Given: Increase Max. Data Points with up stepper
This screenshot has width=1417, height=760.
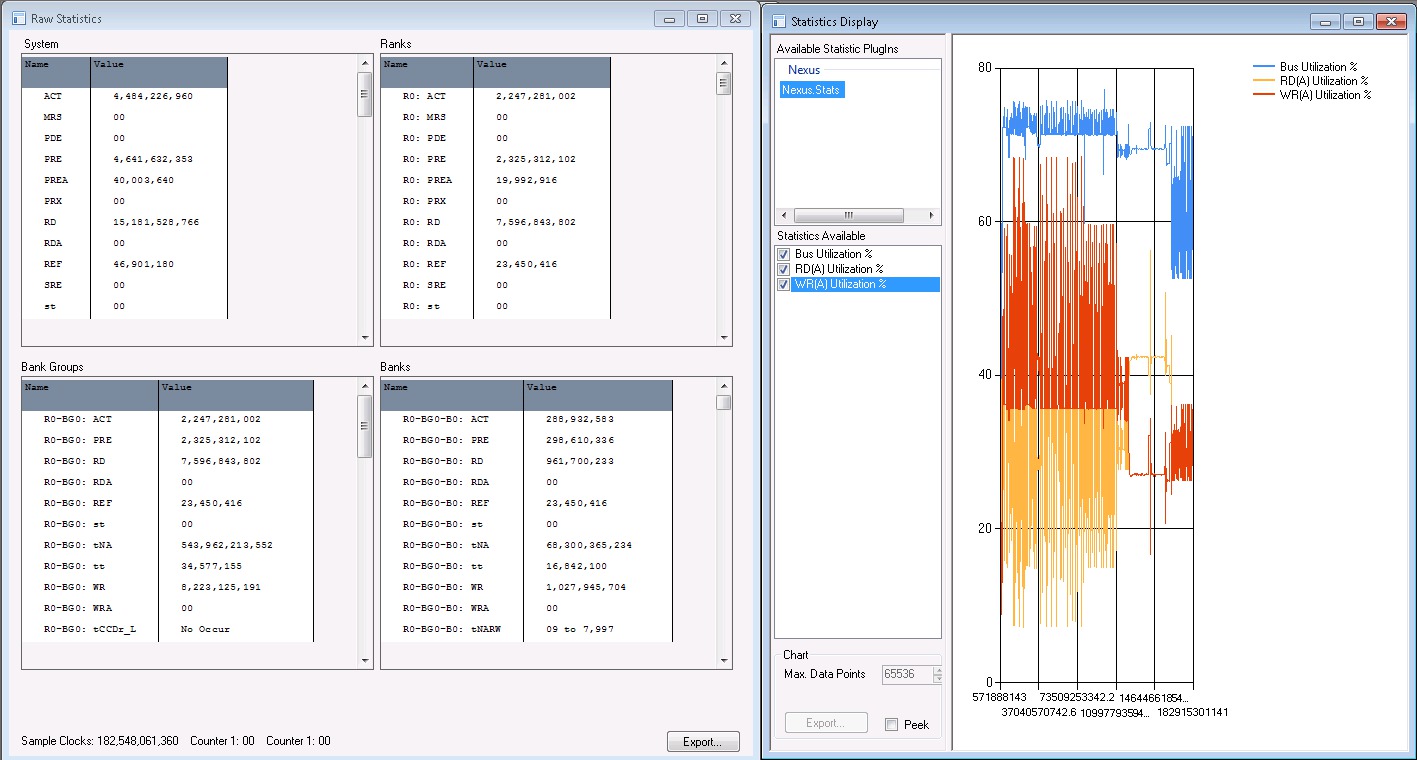Looking at the screenshot, I should (937, 670).
